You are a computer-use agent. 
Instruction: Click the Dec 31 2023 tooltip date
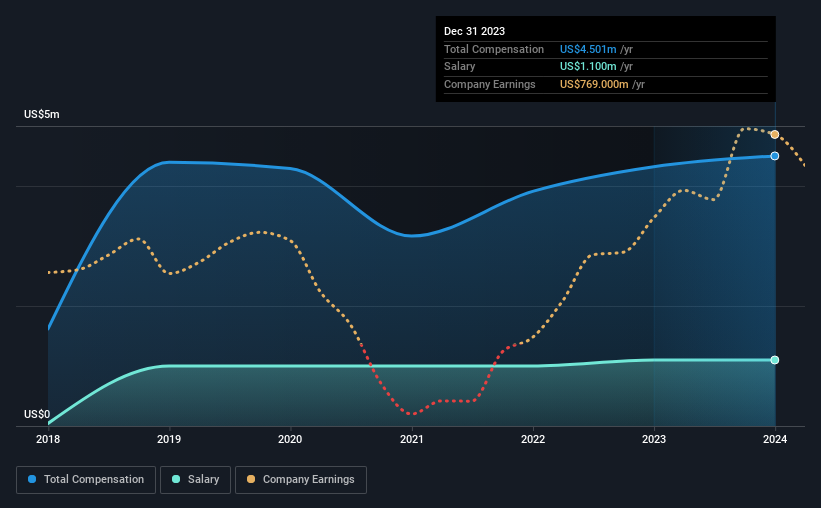(x=474, y=31)
